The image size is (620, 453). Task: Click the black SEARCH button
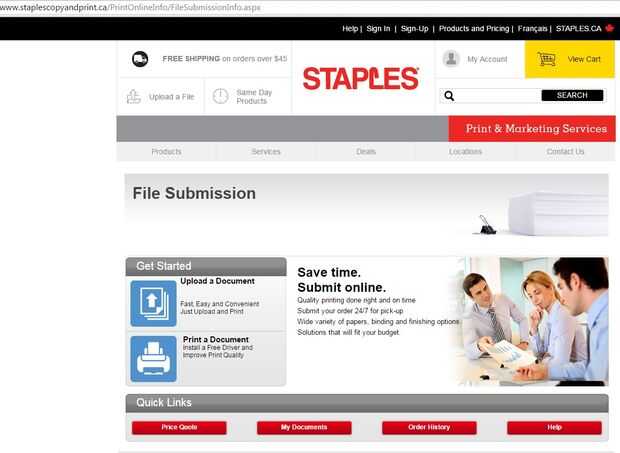[572, 95]
